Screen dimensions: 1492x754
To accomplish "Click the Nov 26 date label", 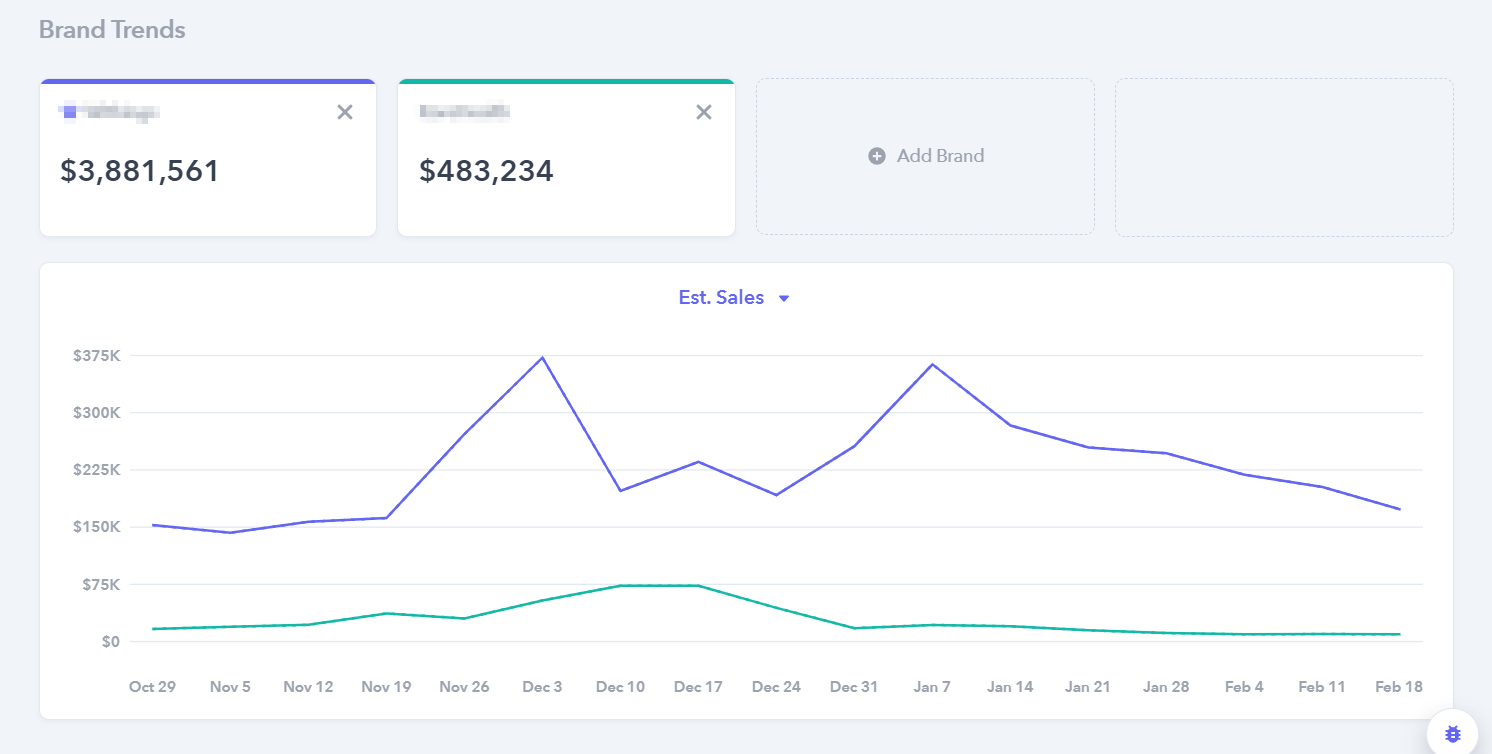I will pyautogui.click(x=464, y=687).
